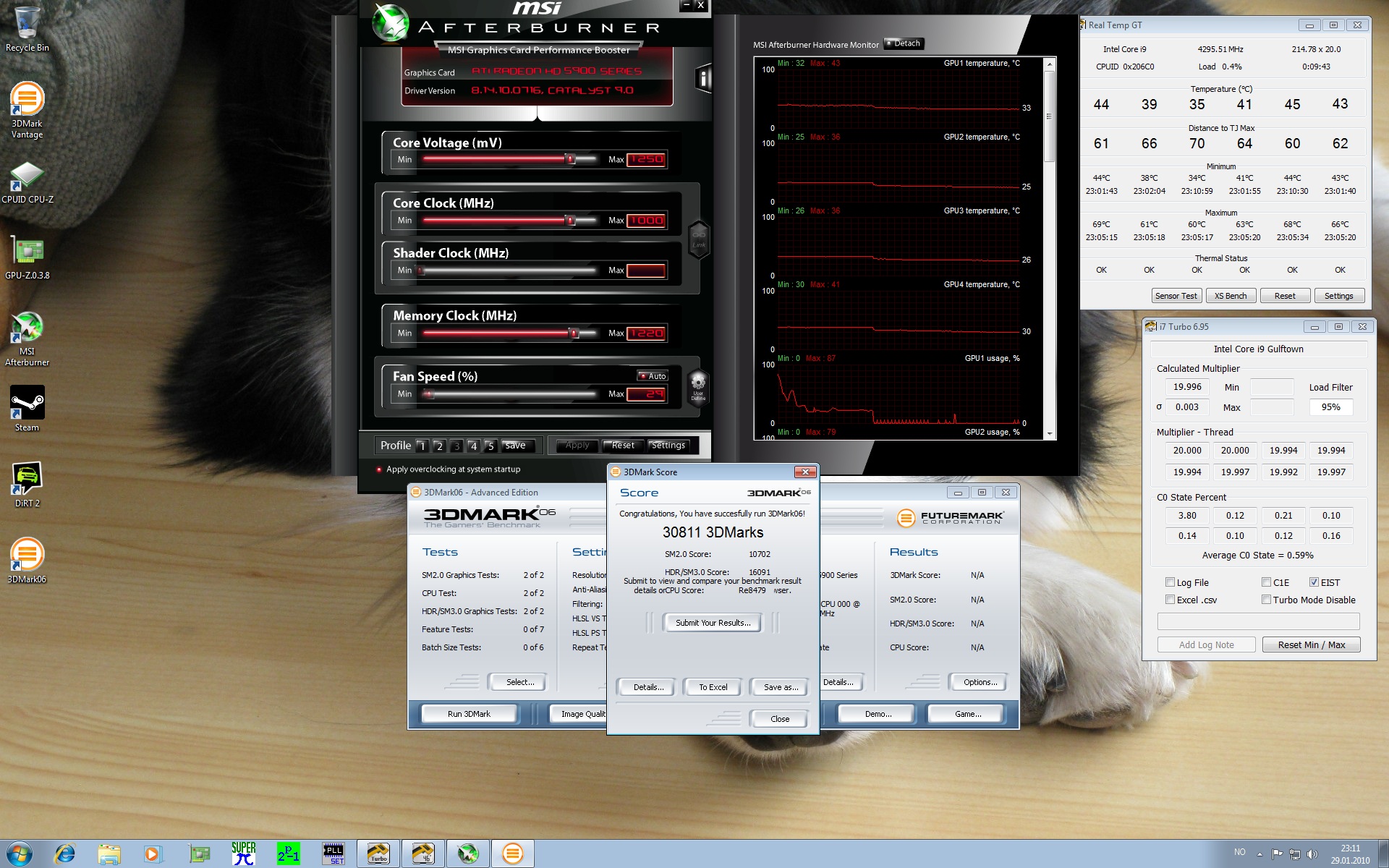The width and height of the screenshot is (1389, 868).
Task: Click the log note text field in i7 Turbo
Action: point(1258,621)
